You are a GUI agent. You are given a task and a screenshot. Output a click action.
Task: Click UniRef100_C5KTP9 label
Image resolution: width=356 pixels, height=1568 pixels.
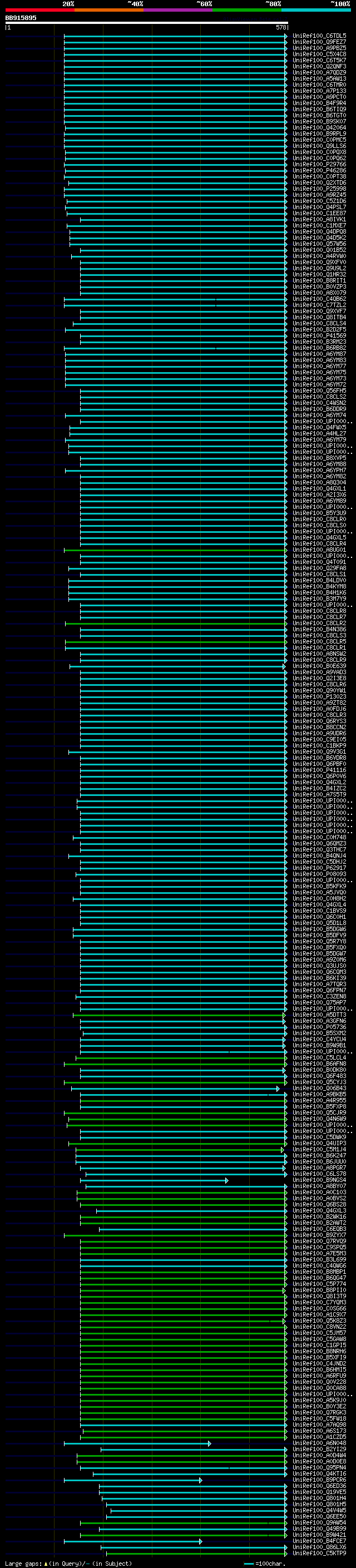(319, 1554)
